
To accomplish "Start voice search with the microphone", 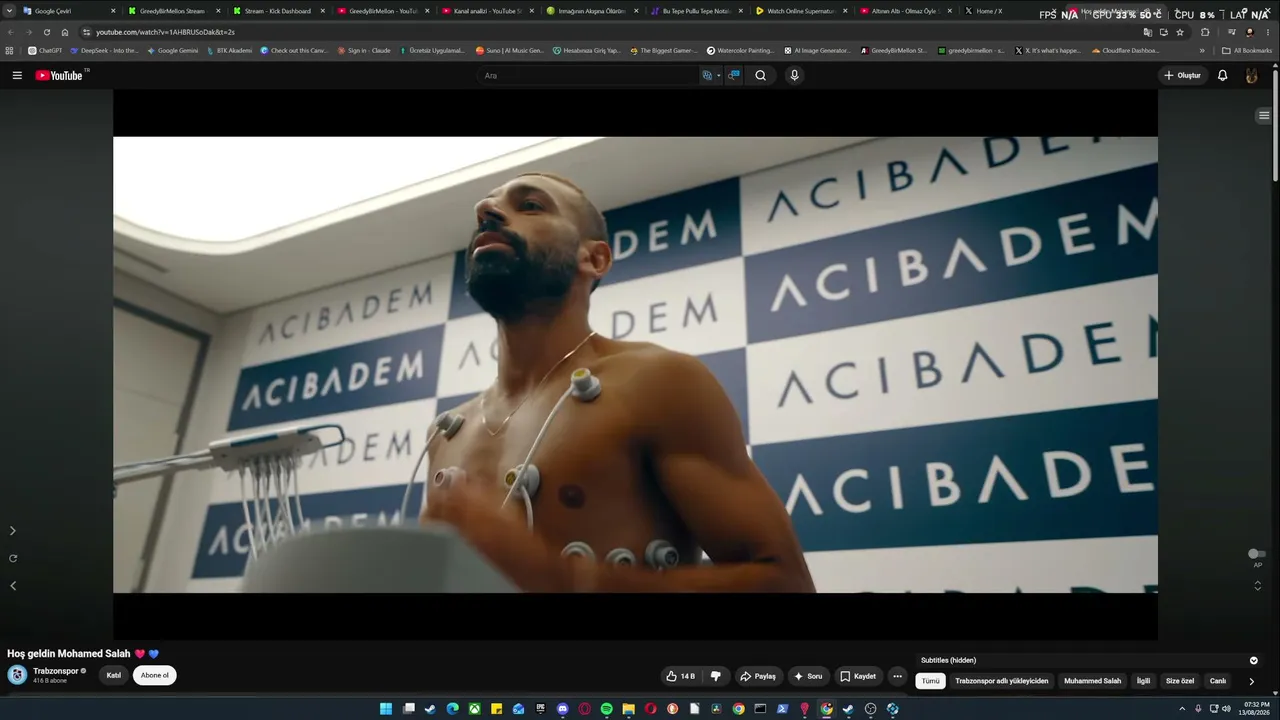I will [x=794, y=75].
